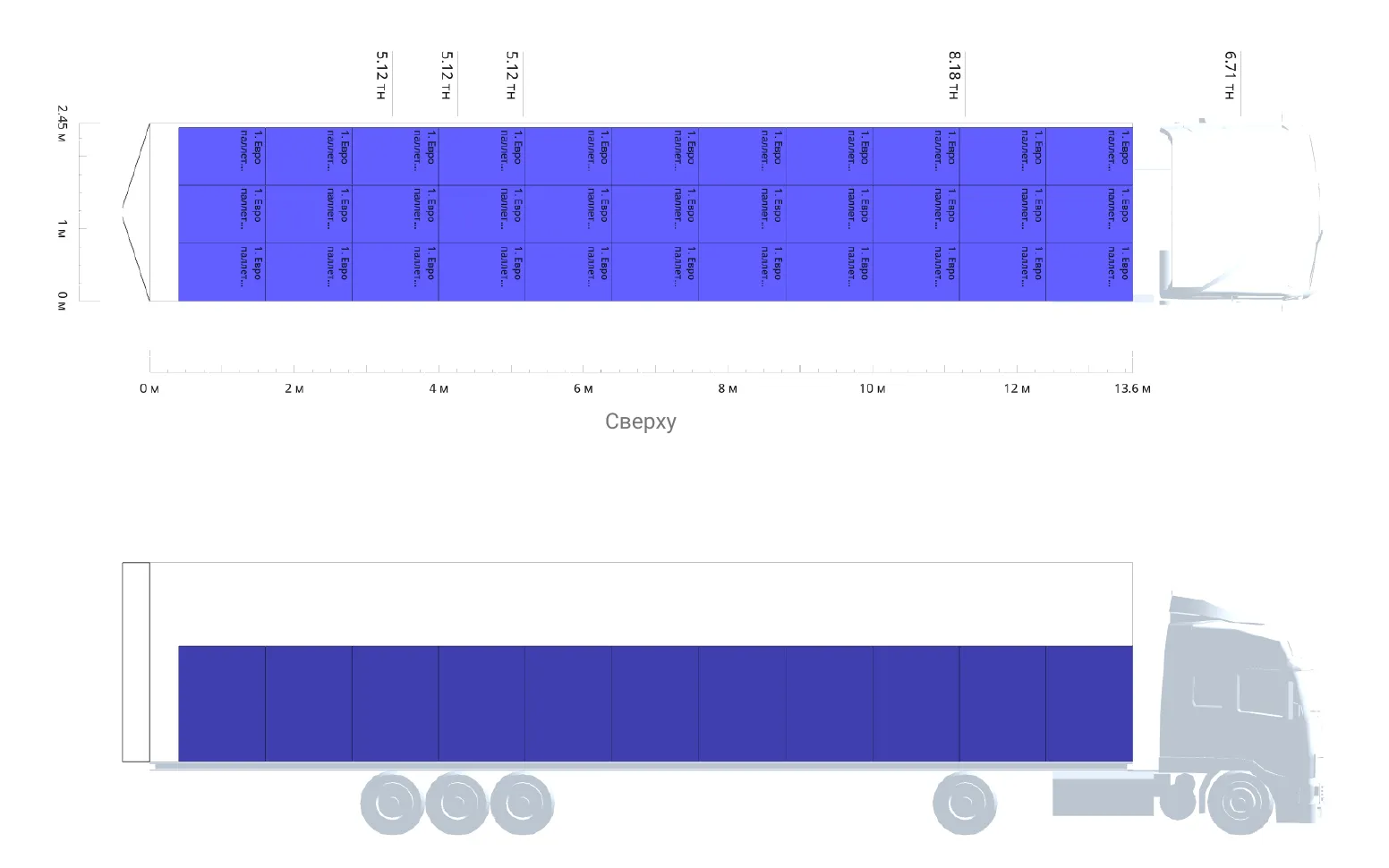Image resolution: width=1389 pixels, height=868 pixels.
Task: Click the open rear doors in top view
Action: tap(136, 212)
